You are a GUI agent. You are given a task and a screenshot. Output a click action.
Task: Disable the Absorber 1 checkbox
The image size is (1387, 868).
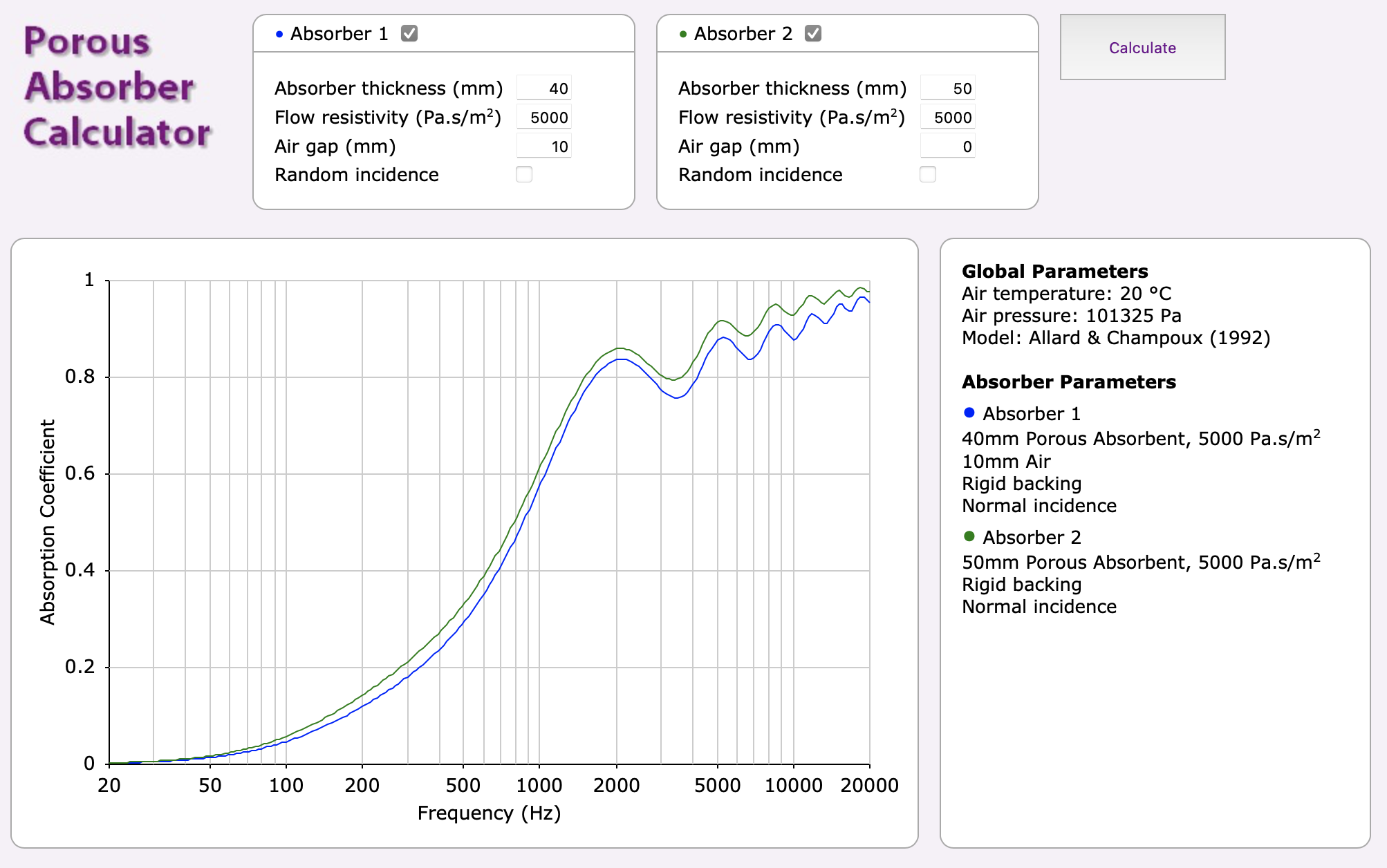click(409, 33)
